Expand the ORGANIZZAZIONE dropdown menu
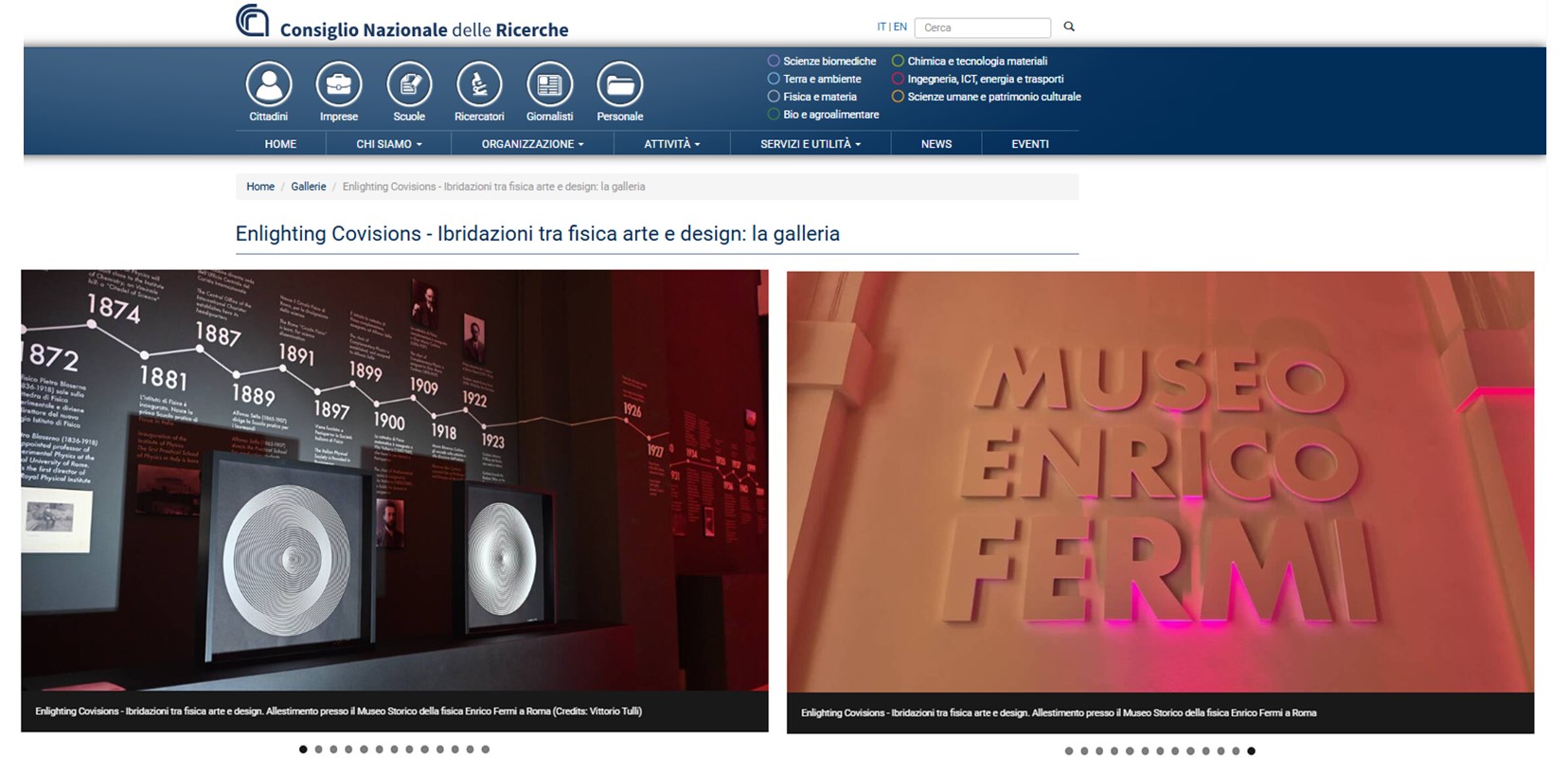Image resolution: width=1568 pixels, height=774 pixels. (x=533, y=144)
